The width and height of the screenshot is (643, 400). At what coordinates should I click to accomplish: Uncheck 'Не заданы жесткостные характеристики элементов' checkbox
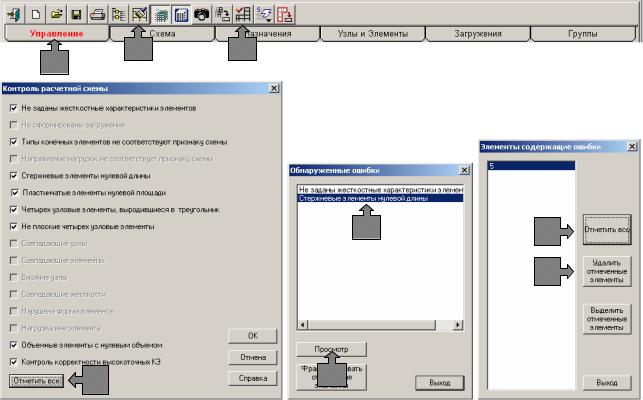(x=14, y=108)
